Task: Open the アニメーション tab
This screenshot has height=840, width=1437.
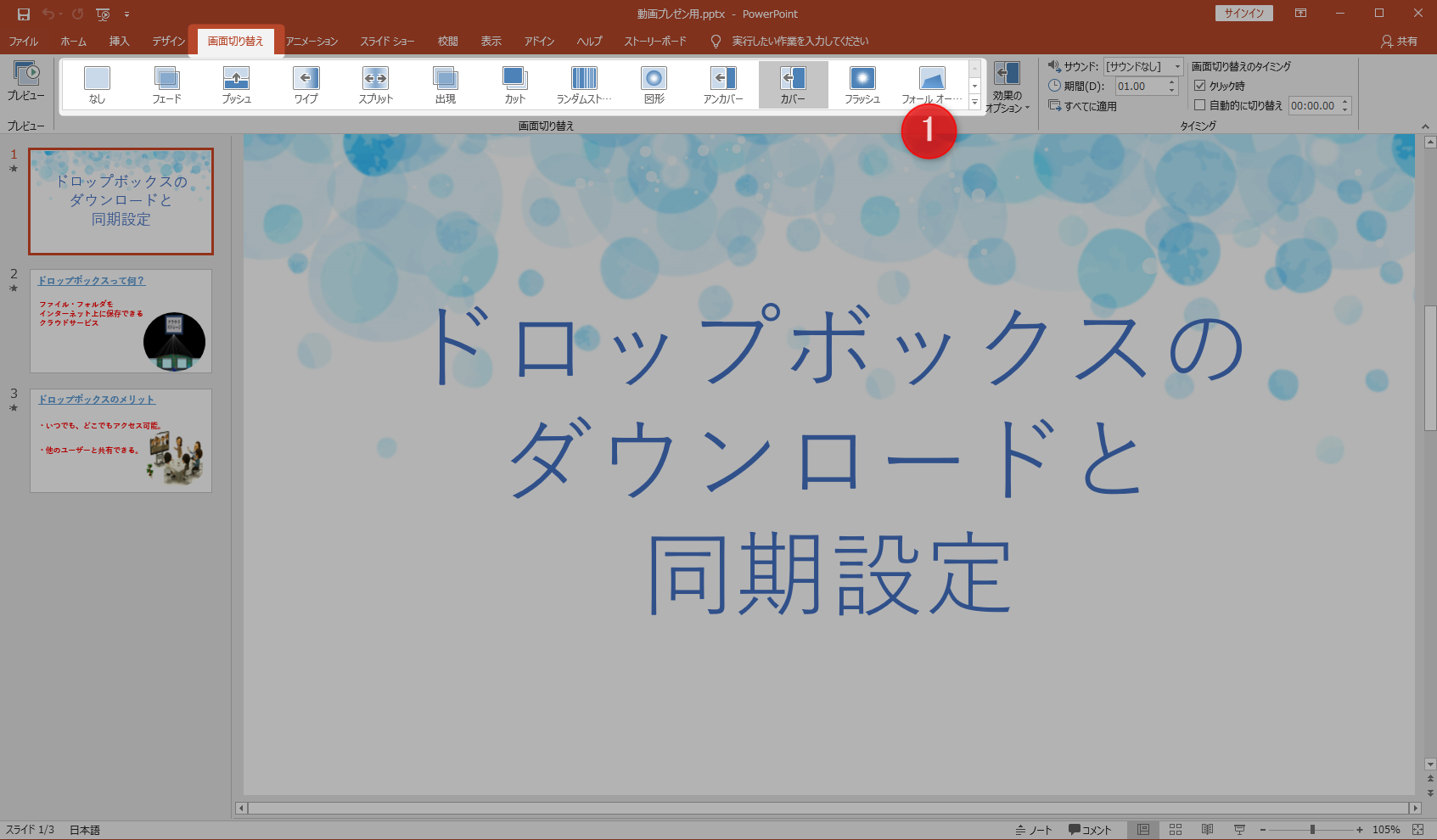Action: [x=312, y=41]
